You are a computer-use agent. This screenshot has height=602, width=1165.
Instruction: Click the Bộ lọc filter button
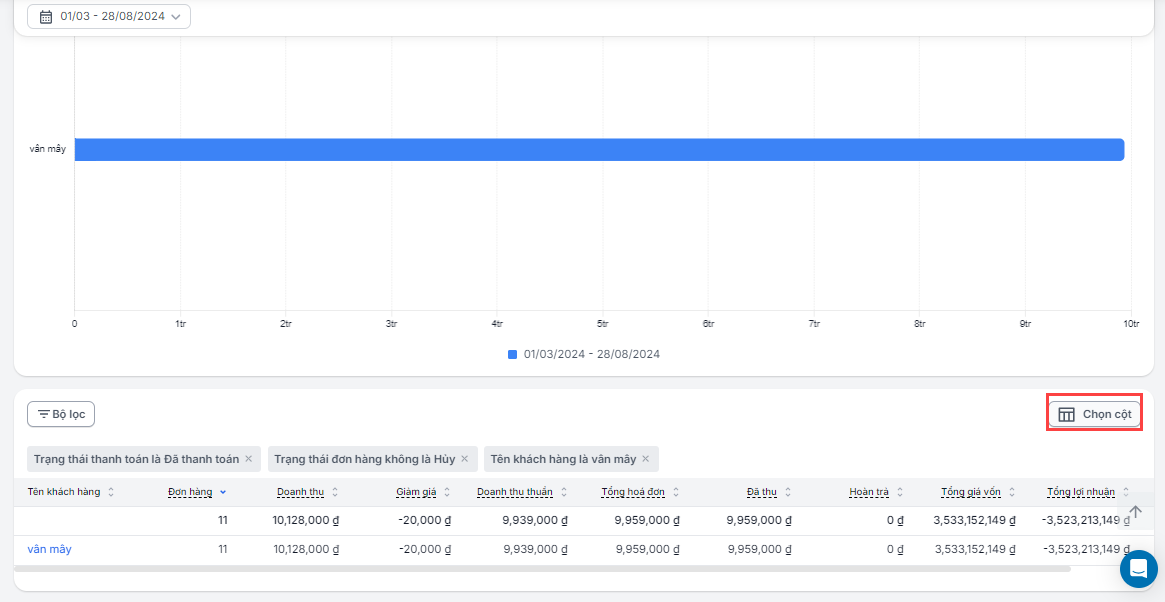pyautogui.click(x=61, y=414)
